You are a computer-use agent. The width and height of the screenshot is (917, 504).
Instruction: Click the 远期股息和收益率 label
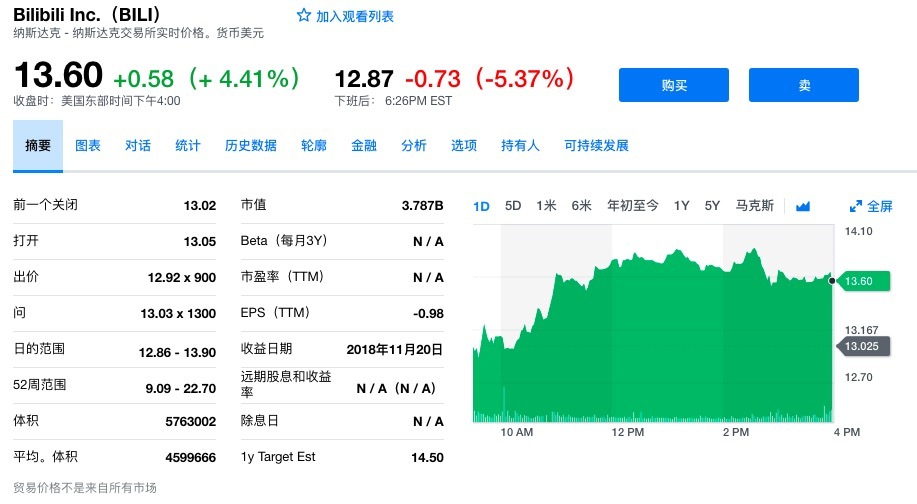coord(286,384)
